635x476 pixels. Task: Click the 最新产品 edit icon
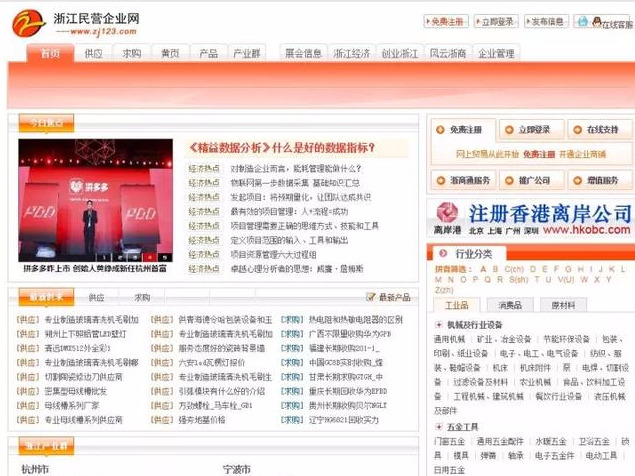pyautogui.click(x=370, y=298)
